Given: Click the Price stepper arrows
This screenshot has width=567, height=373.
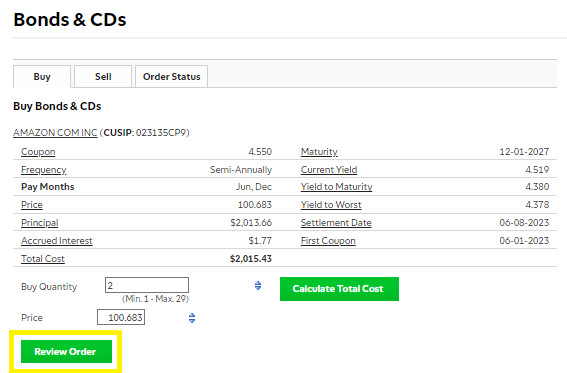Looking at the screenshot, I should click(192, 318).
